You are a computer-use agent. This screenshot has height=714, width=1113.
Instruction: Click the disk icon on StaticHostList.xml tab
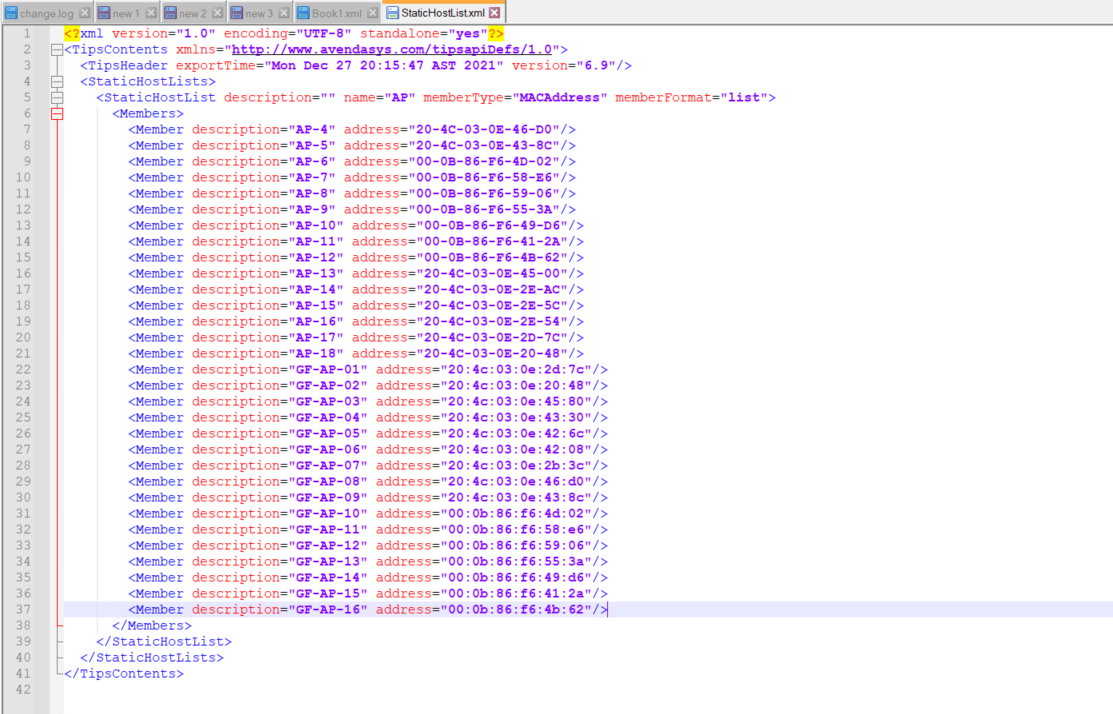[x=393, y=13]
